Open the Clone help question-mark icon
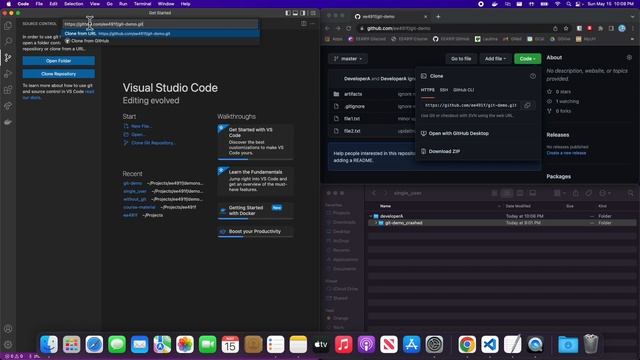Image resolution: width=640 pixels, height=360 pixels. coord(533,76)
